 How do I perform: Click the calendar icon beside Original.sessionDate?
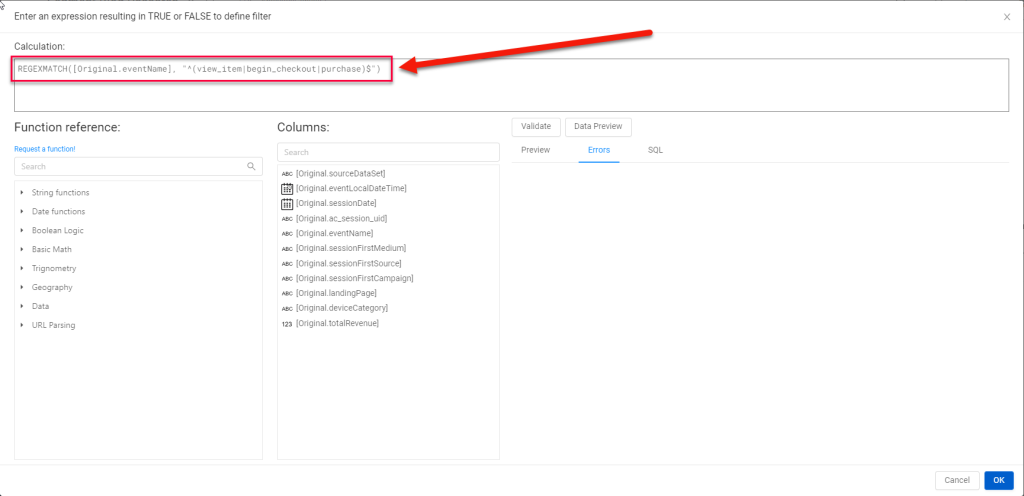tap(287, 204)
